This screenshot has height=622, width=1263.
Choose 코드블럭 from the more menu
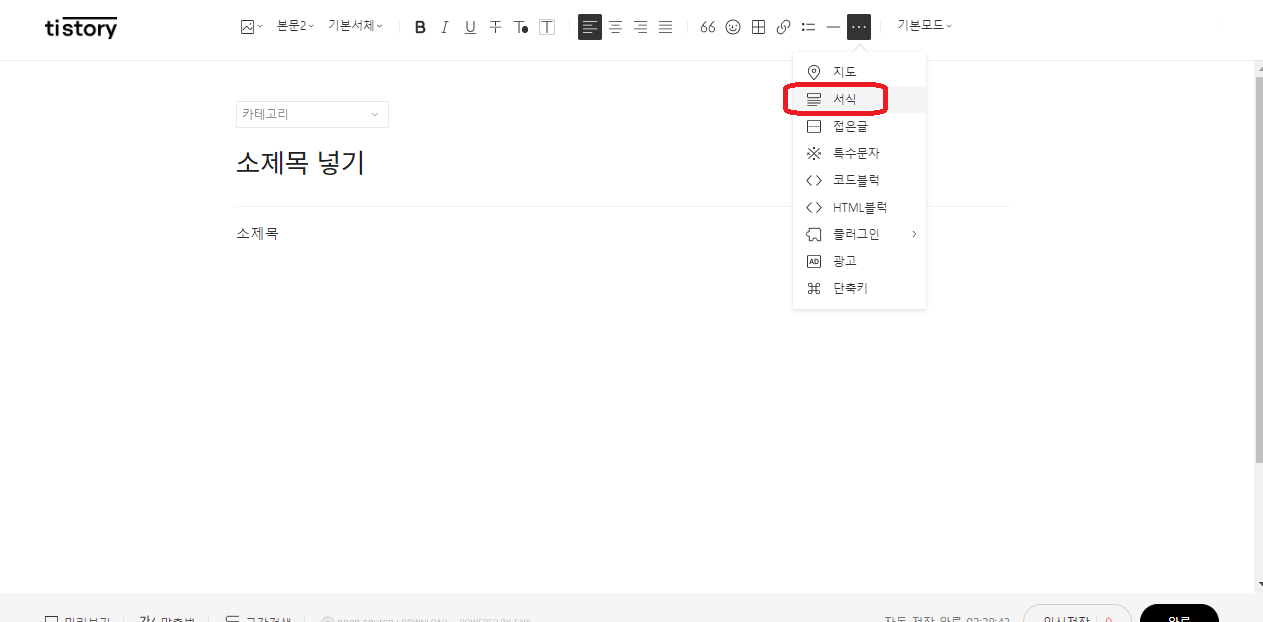click(859, 180)
